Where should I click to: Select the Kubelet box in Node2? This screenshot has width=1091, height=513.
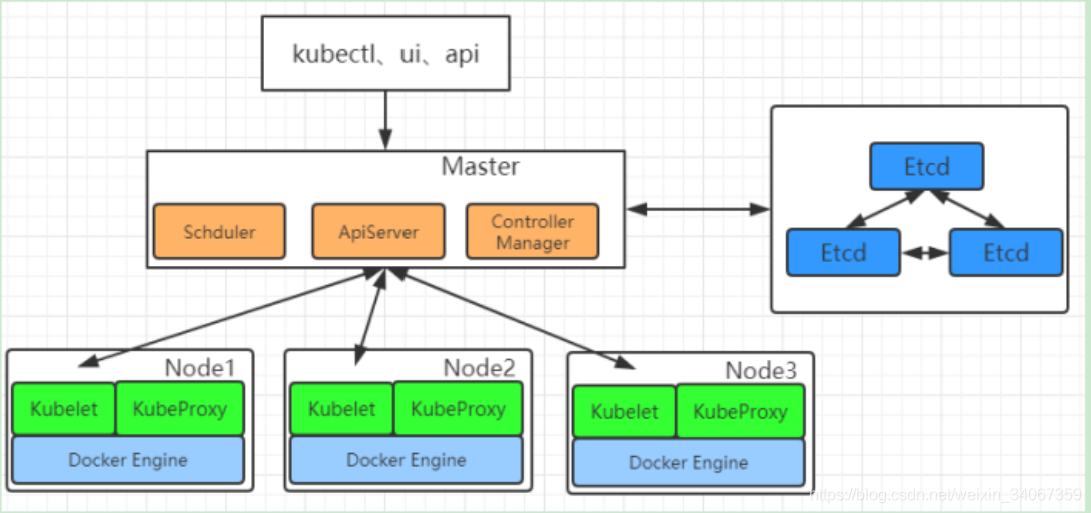click(x=342, y=409)
